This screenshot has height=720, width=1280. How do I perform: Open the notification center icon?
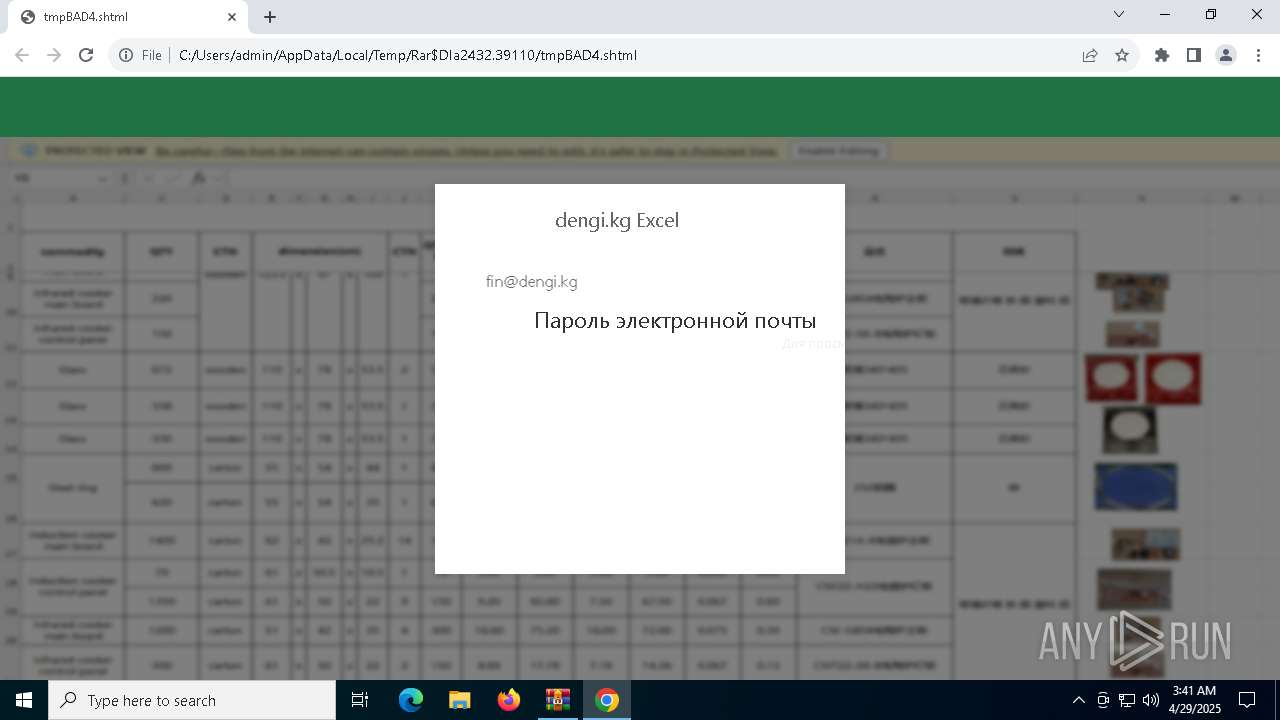(1247, 700)
